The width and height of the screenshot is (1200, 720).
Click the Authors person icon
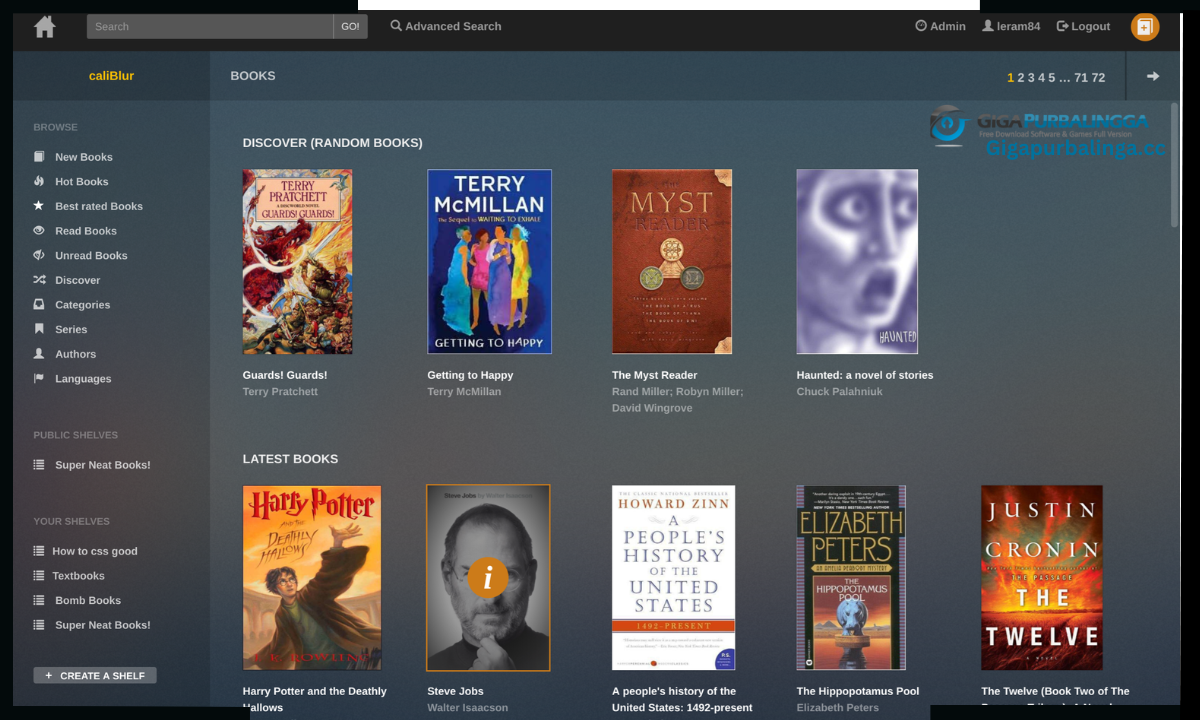point(39,354)
